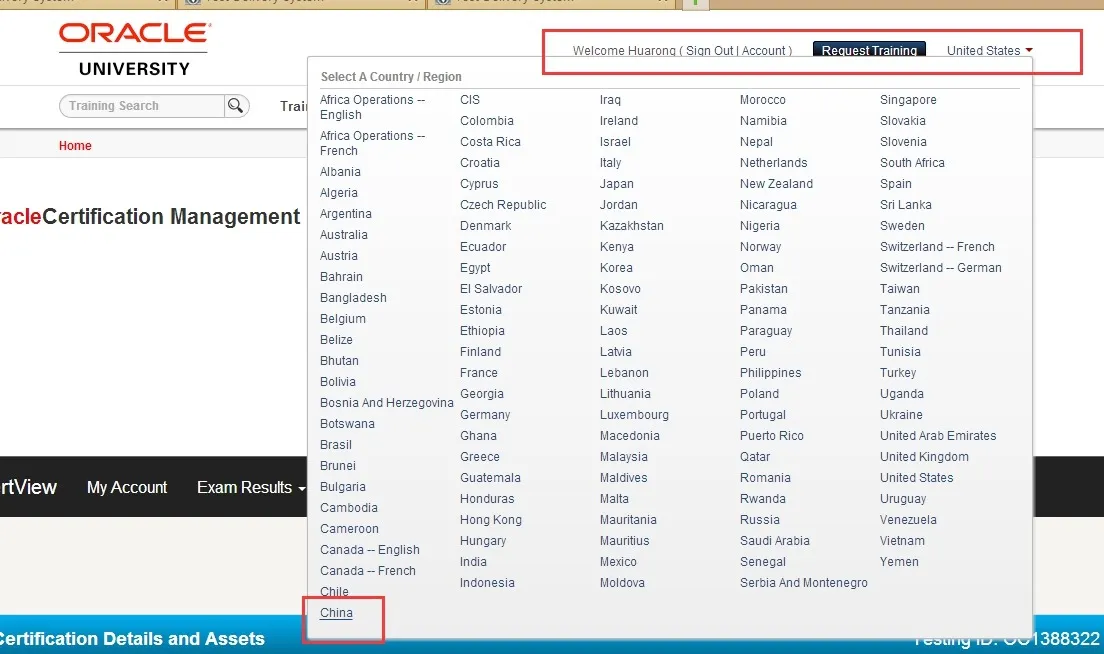Click the magnifier search icon
Viewport: 1104px width, 654px height.
click(x=236, y=106)
